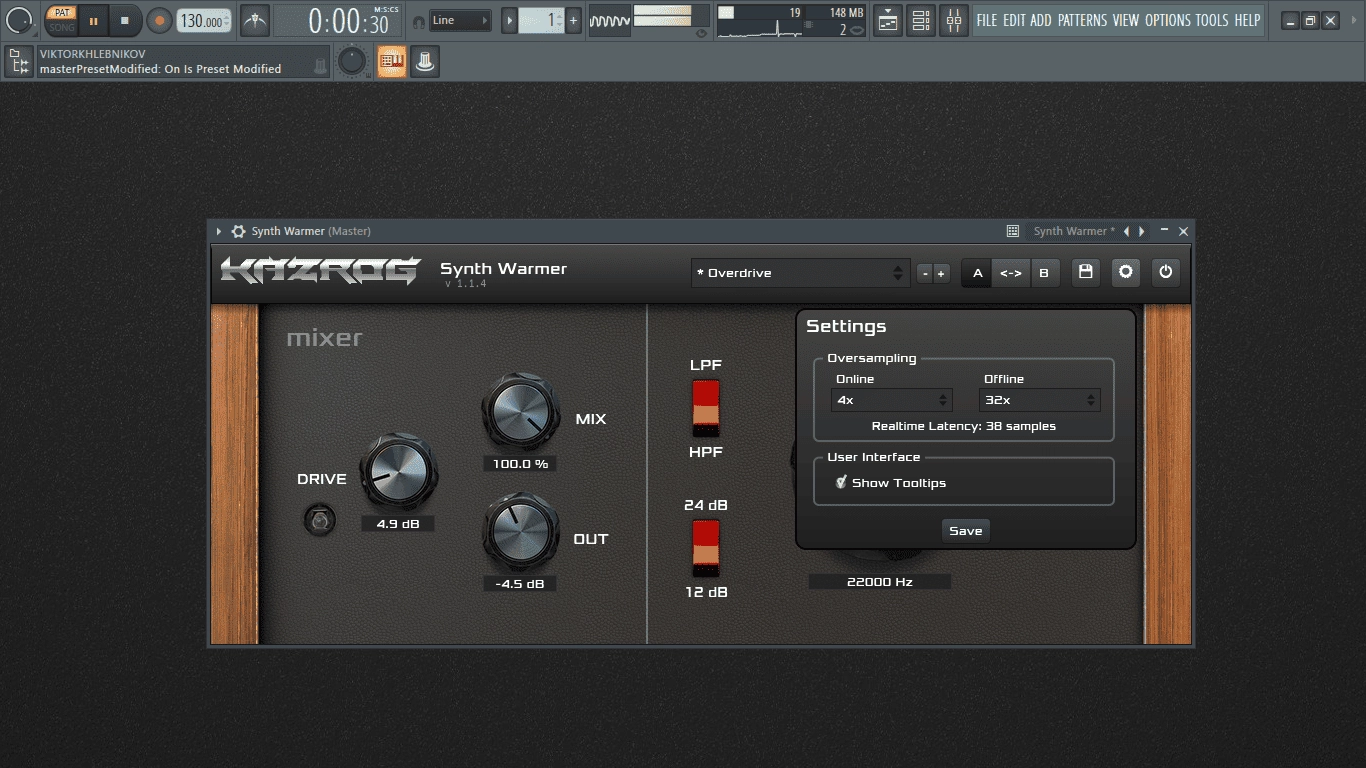This screenshot has width=1366, height=768.
Task: Open the Online oversampling 4x dropdown
Action: click(892, 400)
